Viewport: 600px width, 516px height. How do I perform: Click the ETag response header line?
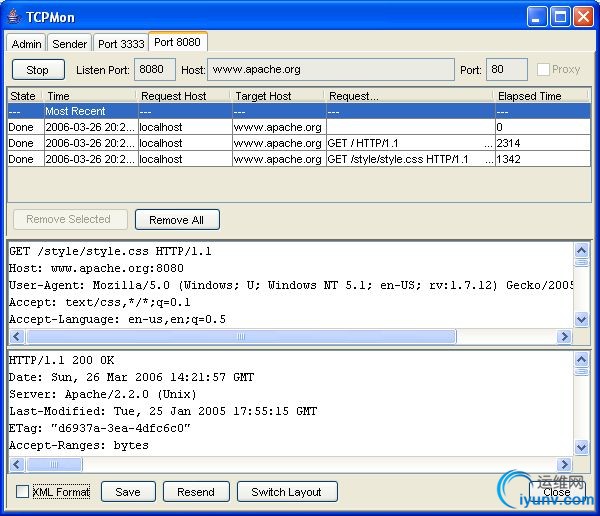[x=99, y=428]
